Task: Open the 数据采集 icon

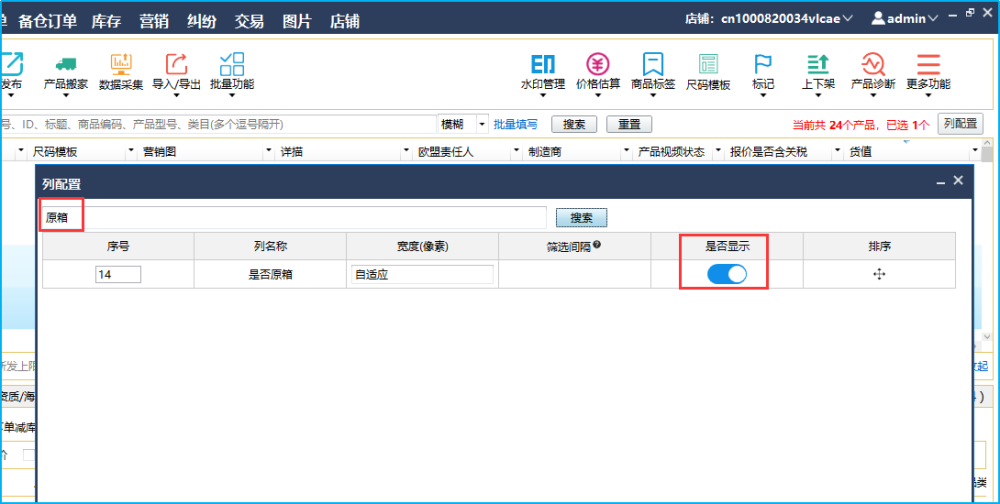Action: point(121,64)
